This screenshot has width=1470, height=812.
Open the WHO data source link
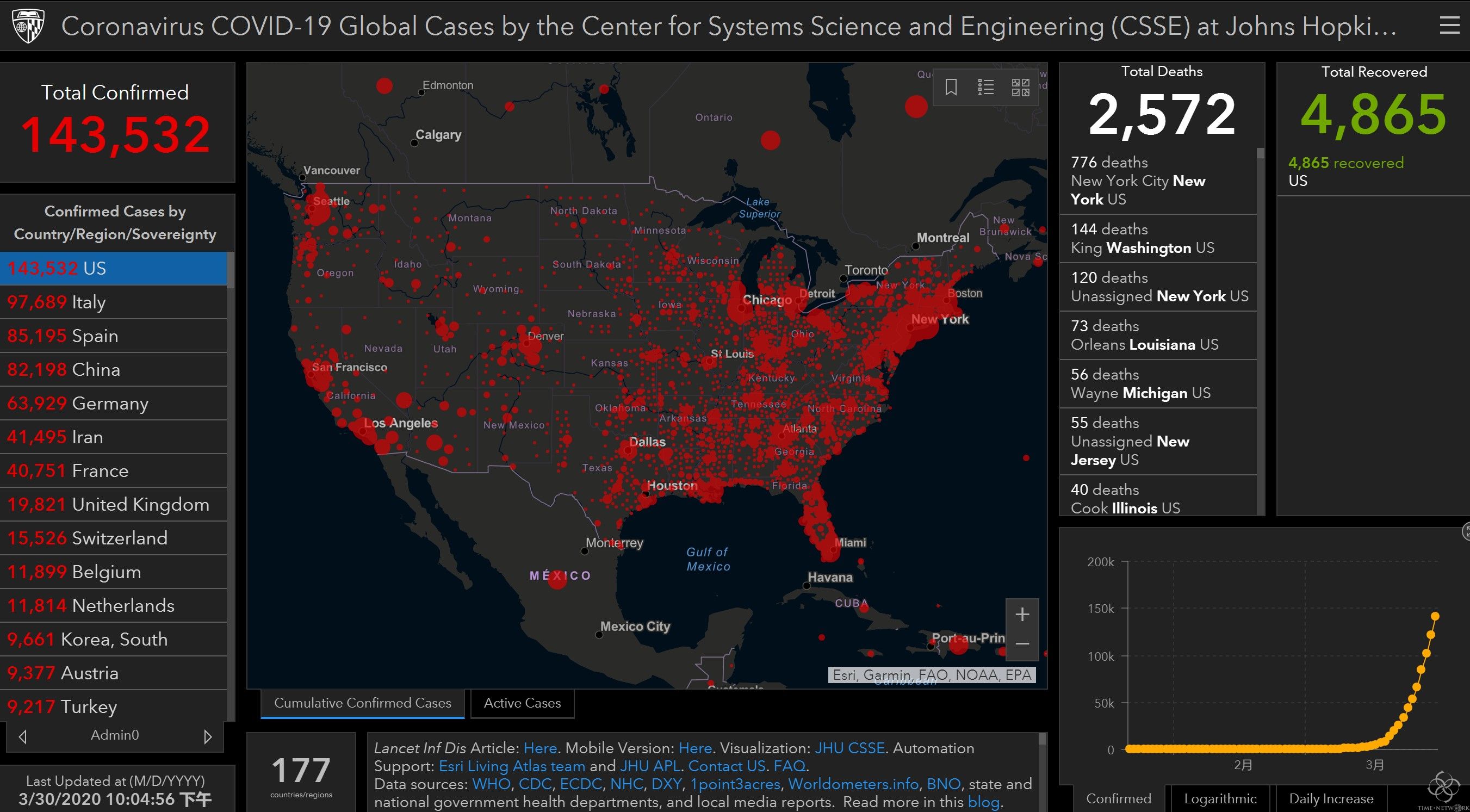coord(491,784)
